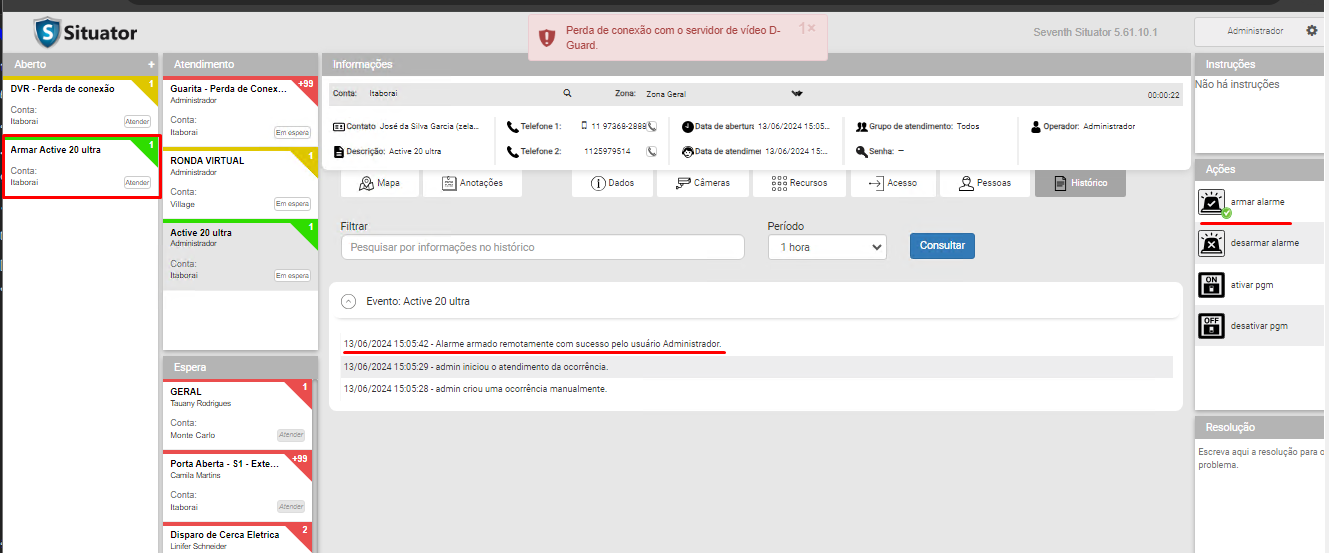
Task: Select the Anotações tab
Action: (x=472, y=183)
